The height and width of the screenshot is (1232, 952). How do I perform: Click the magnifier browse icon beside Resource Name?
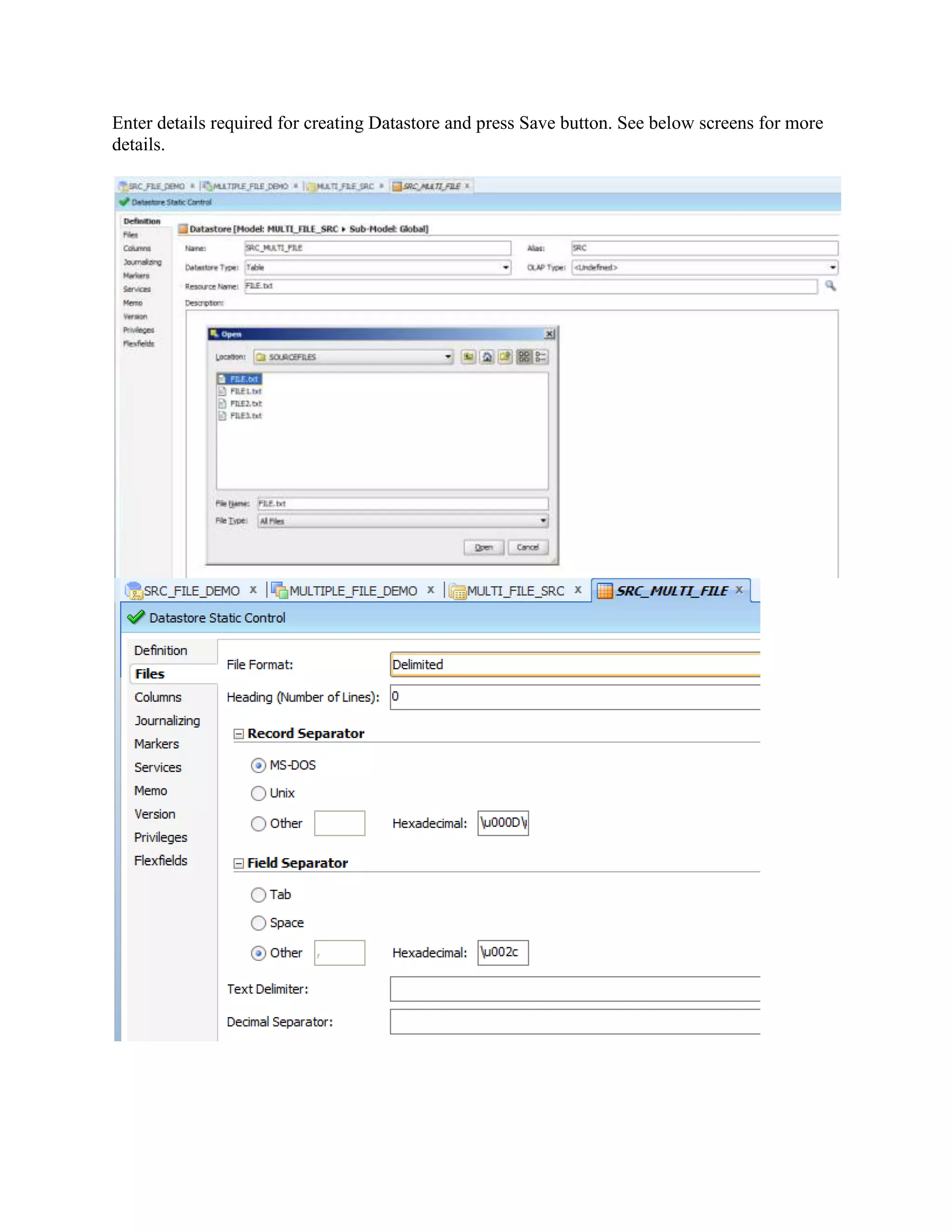(831, 286)
